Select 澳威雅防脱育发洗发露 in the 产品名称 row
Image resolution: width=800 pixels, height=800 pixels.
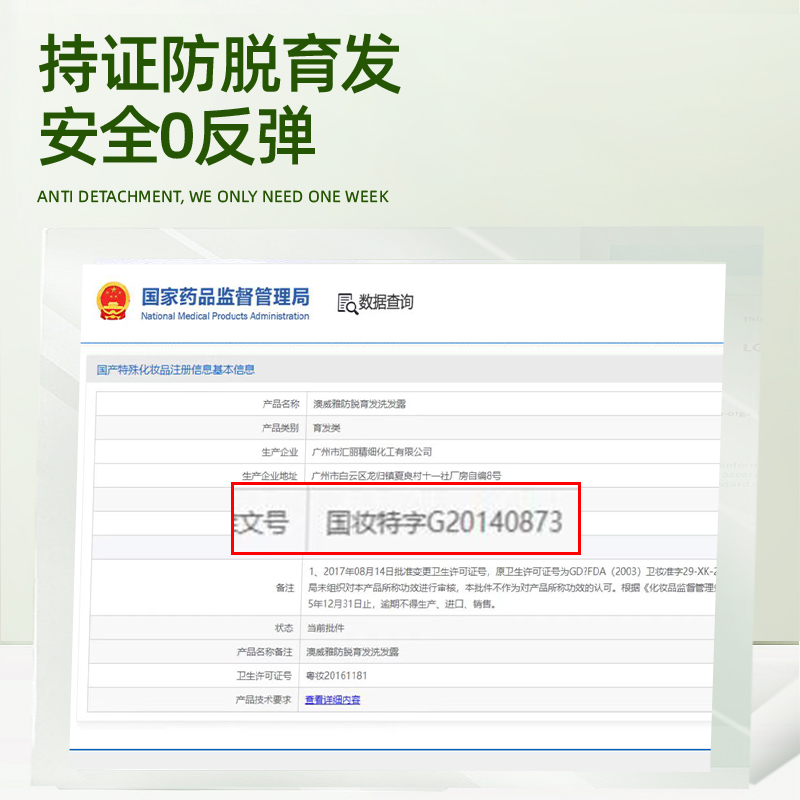coord(359,404)
